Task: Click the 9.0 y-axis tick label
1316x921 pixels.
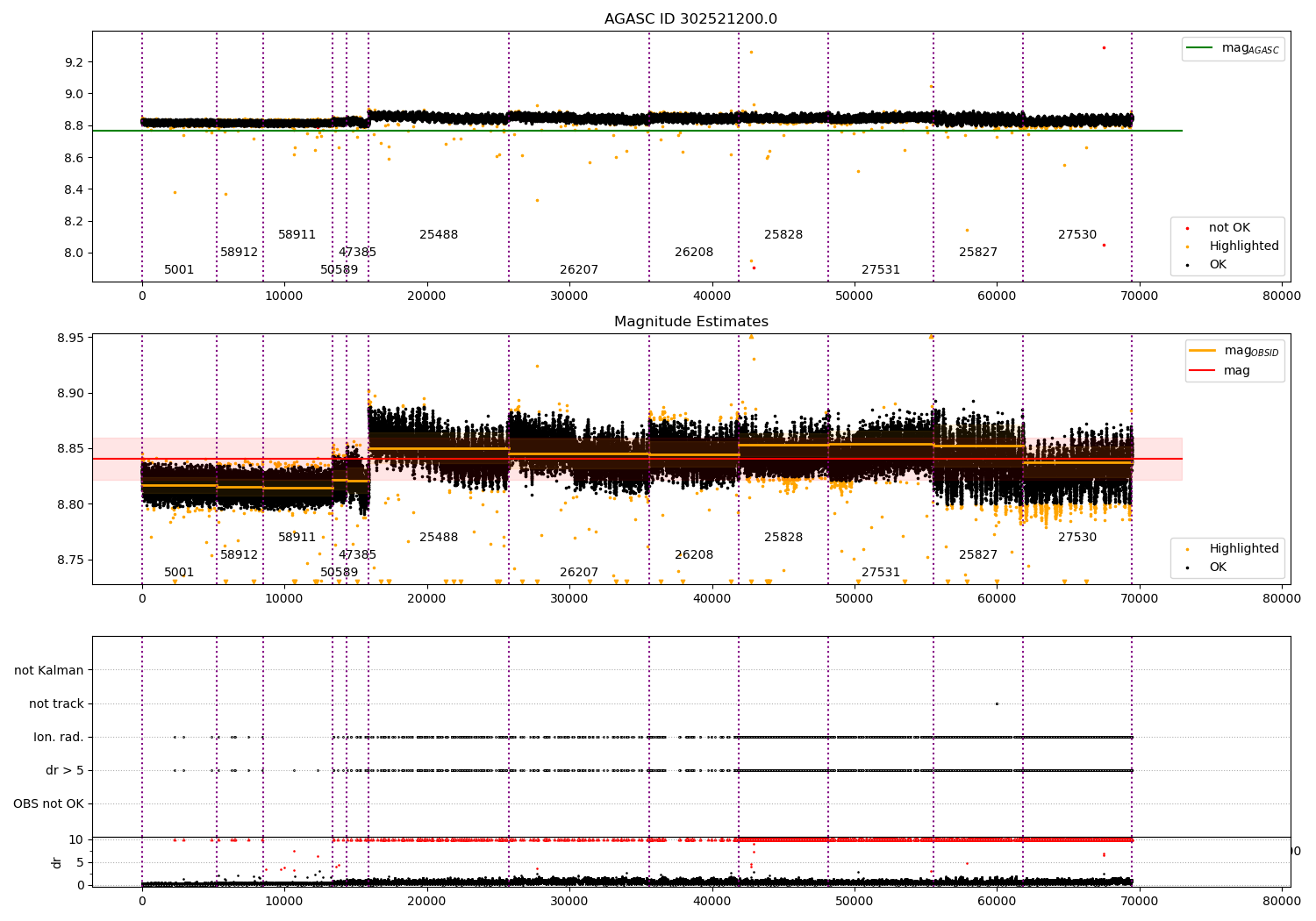Action: tap(74, 94)
